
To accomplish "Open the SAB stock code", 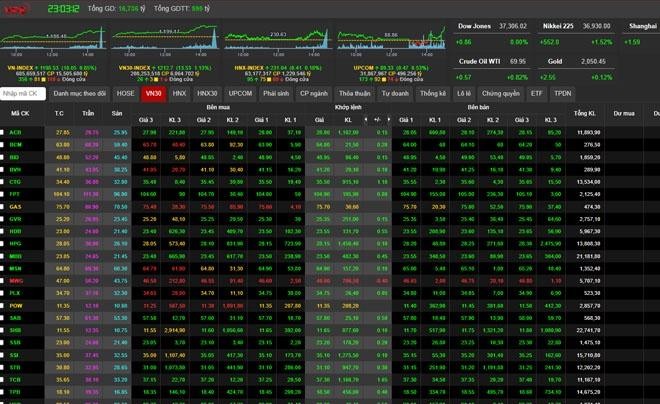I will [15, 318].
